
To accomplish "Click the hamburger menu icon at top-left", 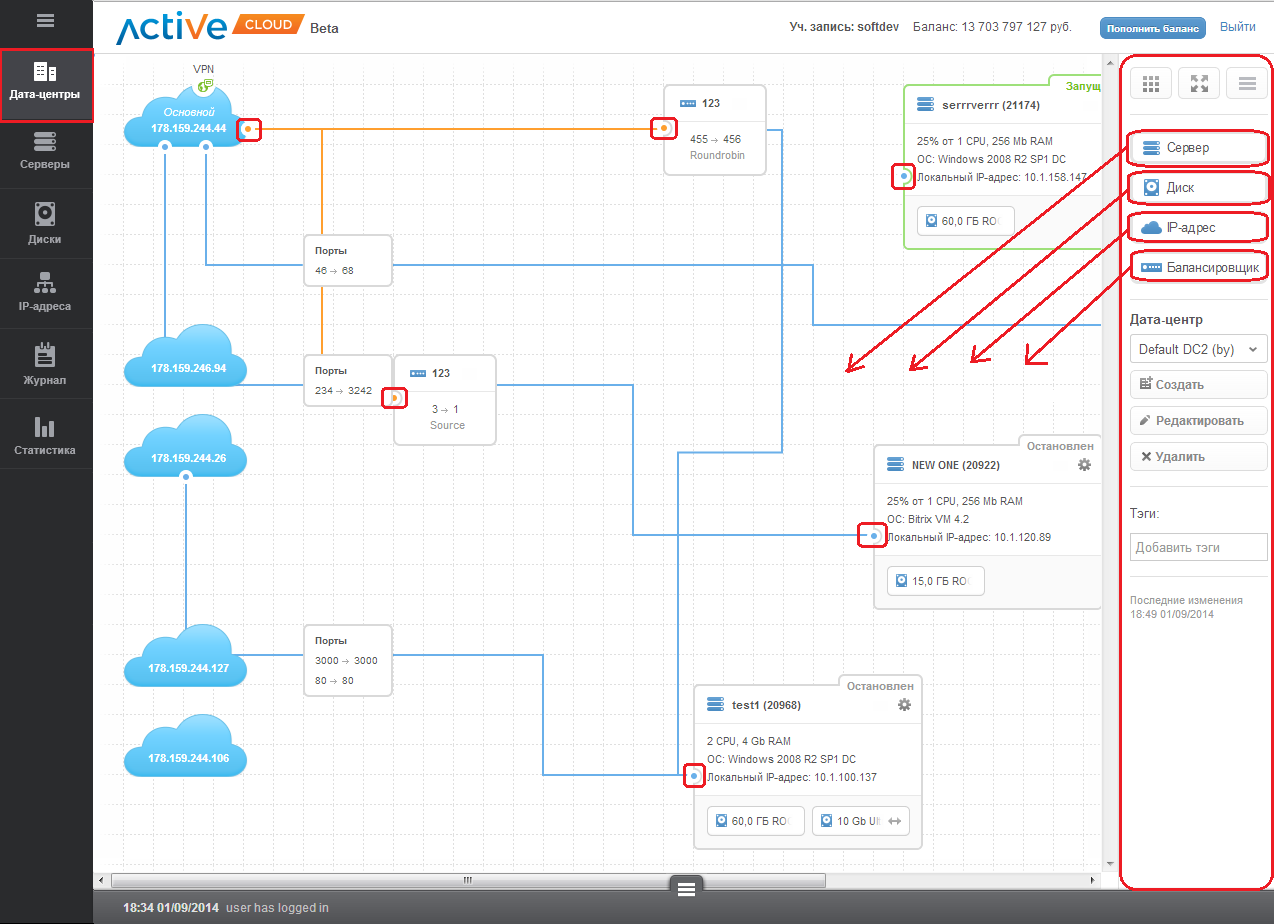I will point(45,20).
